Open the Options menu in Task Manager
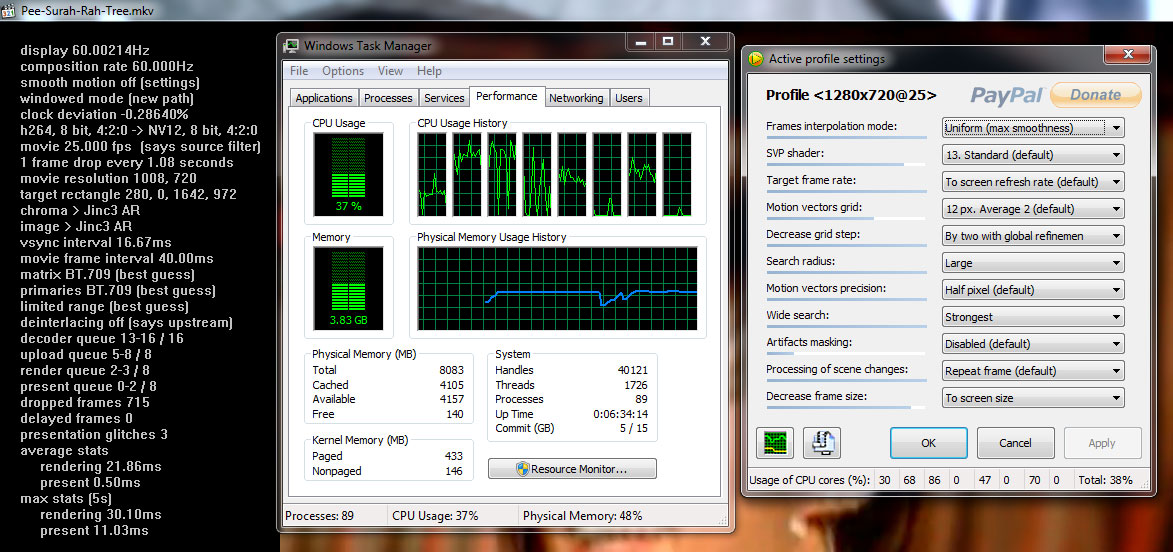1173x552 pixels. click(x=343, y=71)
